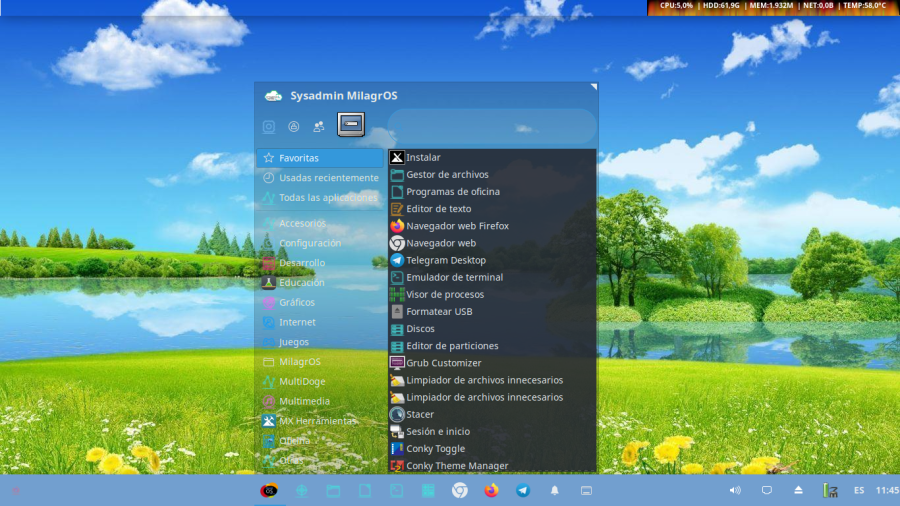Start the Instalar application
The width and height of the screenshot is (900, 506).
click(423, 157)
